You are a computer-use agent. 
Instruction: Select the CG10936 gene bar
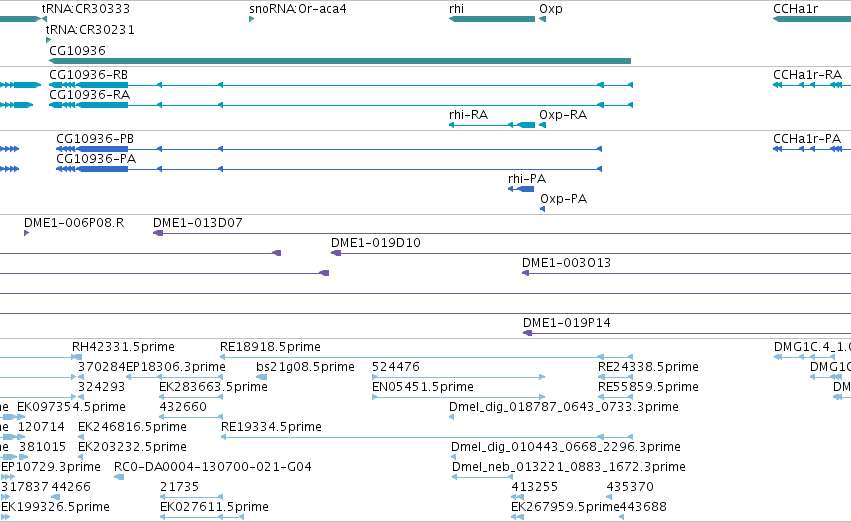[x=340, y=61]
